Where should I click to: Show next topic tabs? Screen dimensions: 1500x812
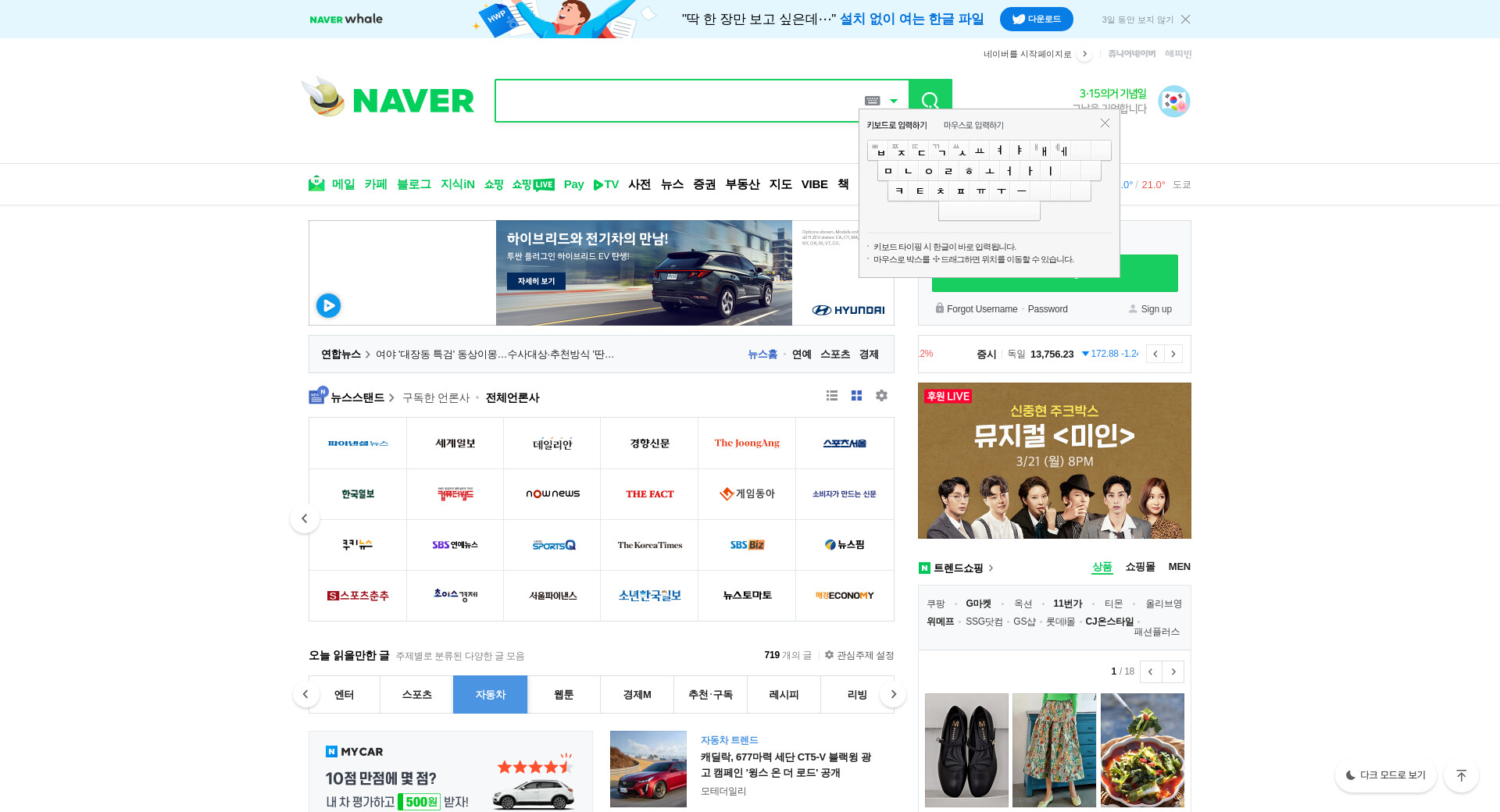(x=894, y=694)
